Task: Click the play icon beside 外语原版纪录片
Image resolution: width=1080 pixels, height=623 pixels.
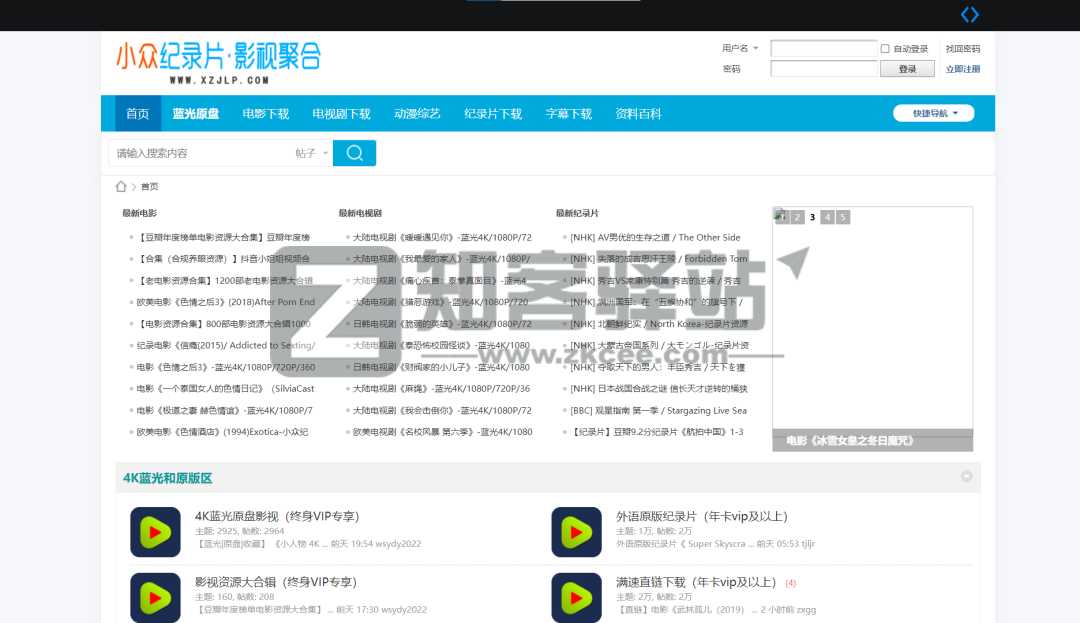Action: tap(576, 533)
